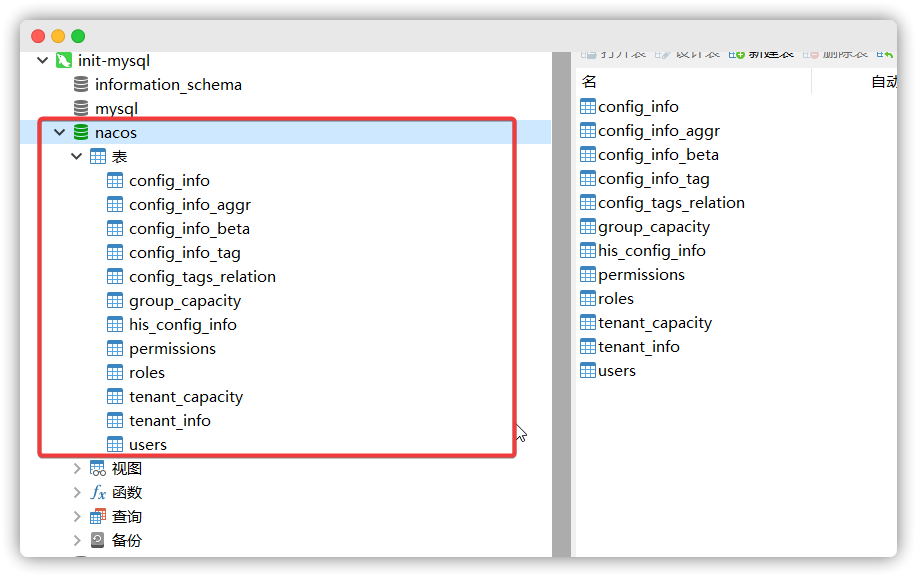Collapse the 表 tables node

point(76,156)
